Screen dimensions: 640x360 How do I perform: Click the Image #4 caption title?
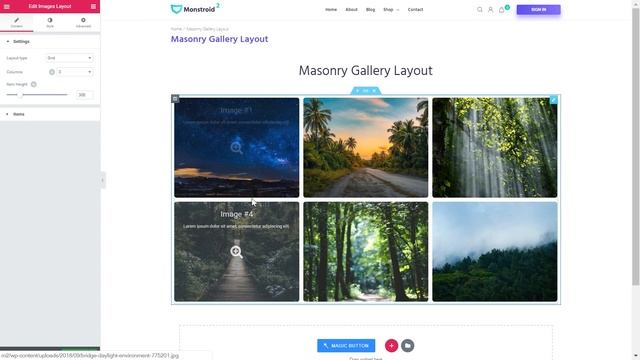tap(237, 214)
